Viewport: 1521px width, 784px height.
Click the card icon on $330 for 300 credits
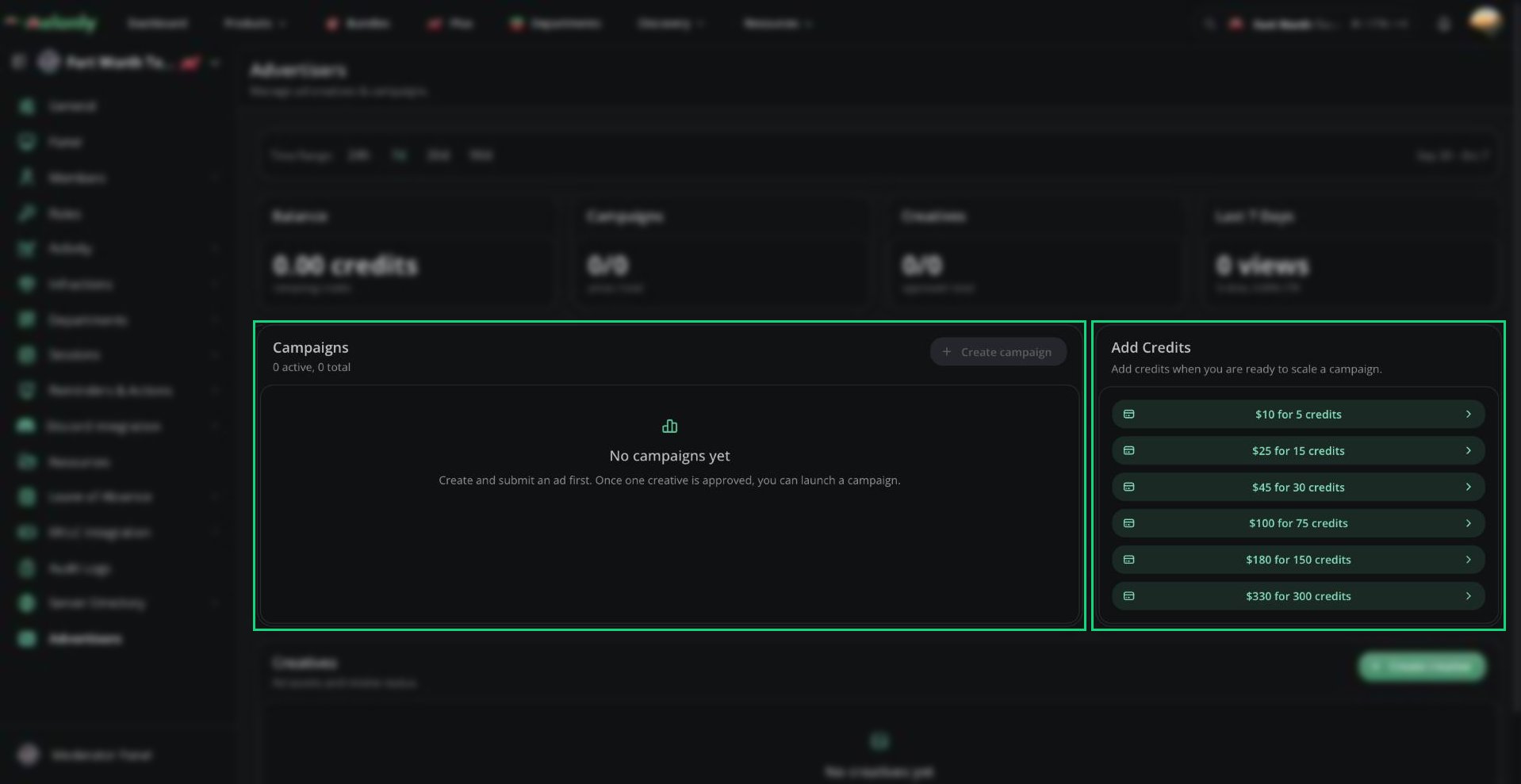tap(1129, 596)
